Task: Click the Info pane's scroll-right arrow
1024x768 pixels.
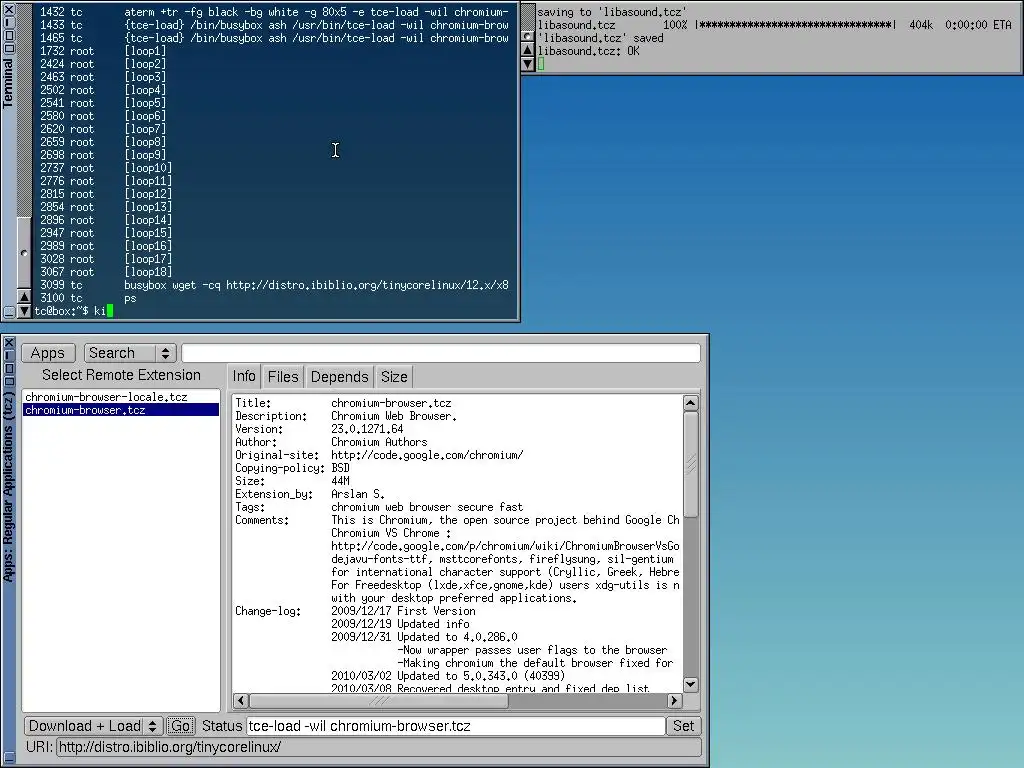Action: (x=675, y=701)
